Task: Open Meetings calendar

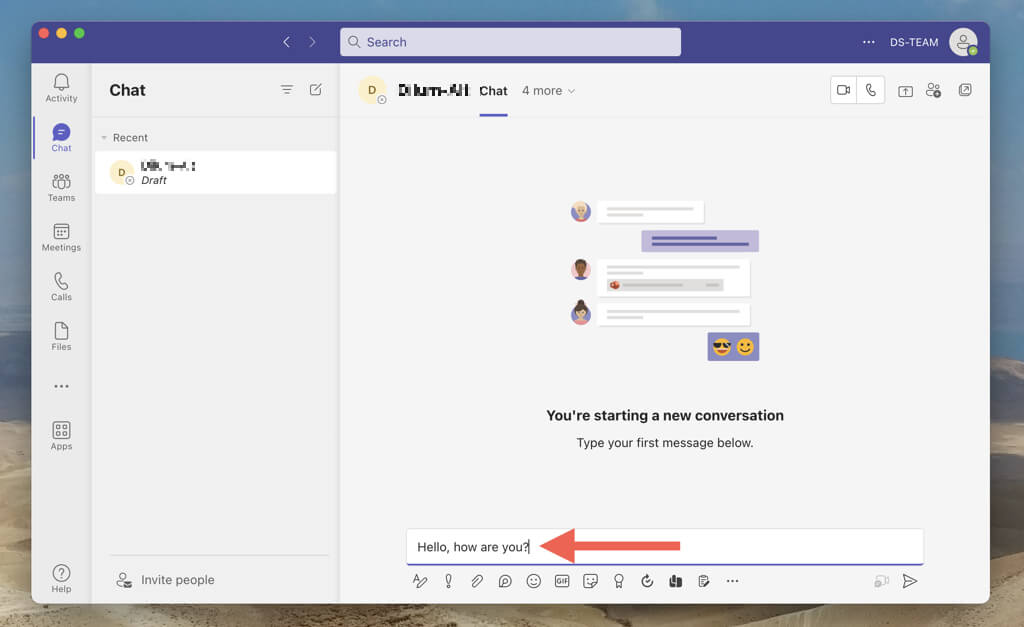Action: click(61, 236)
